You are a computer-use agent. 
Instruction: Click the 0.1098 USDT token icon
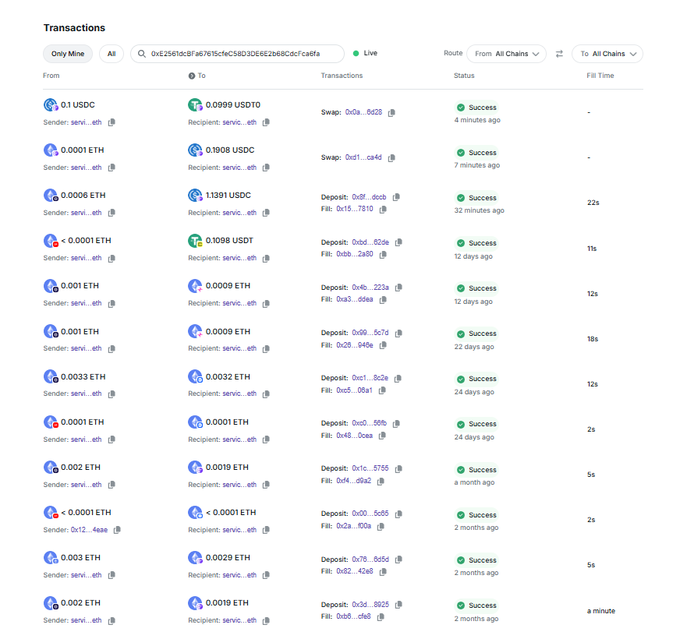[195, 240]
